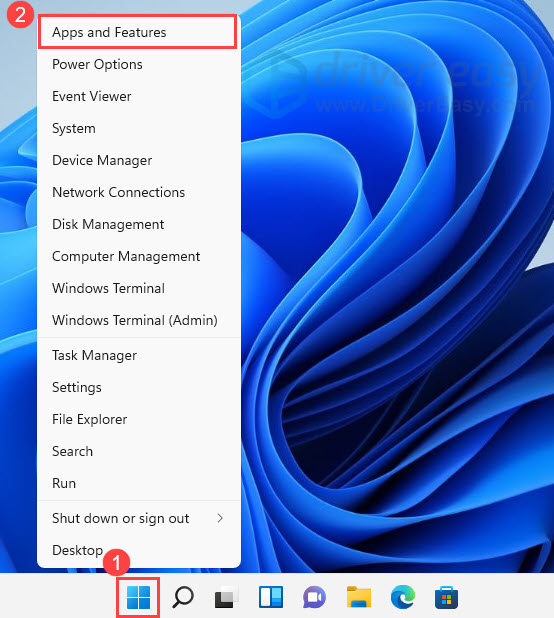Open Task Manager from menu
This screenshot has height=618, width=554.
[x=139, y=356]
